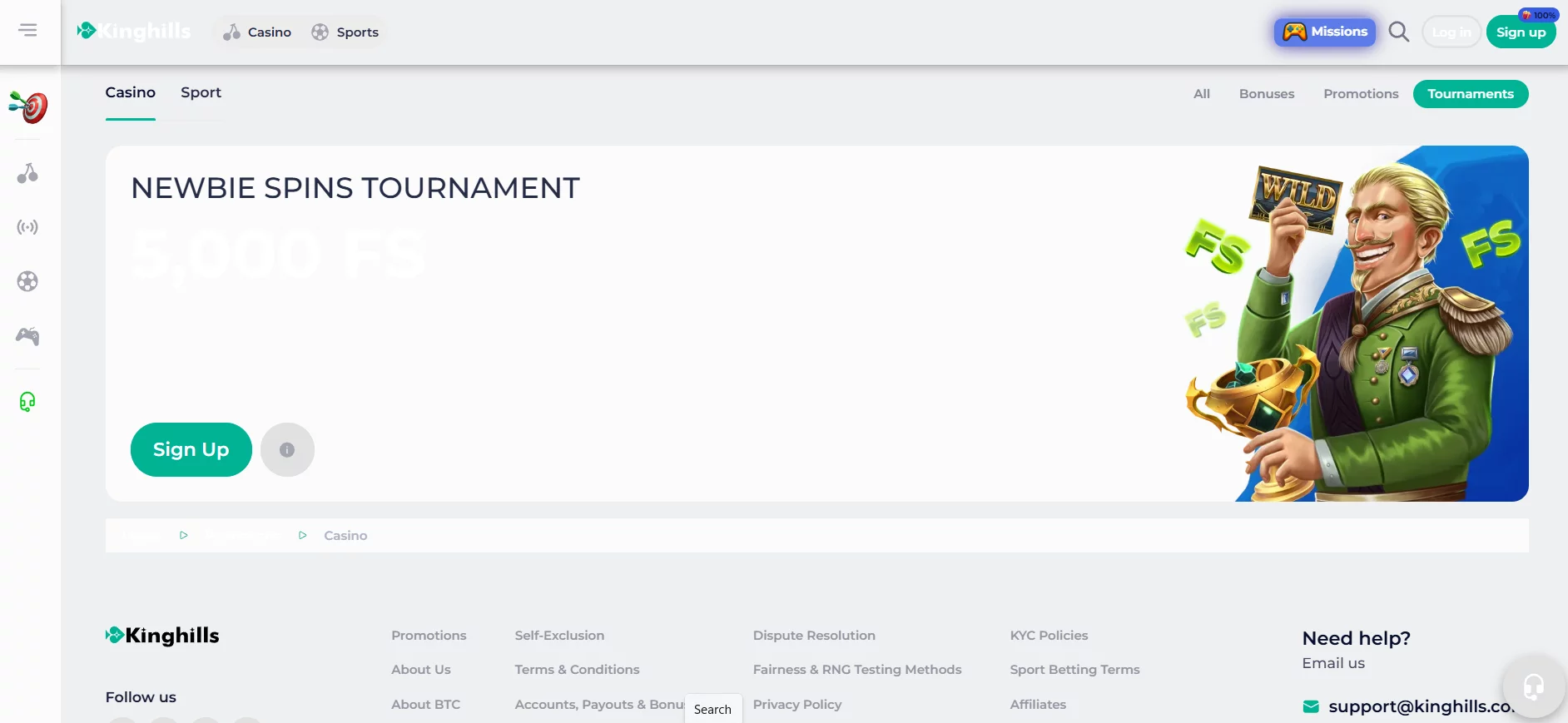1568x723 pixels.
Task: Select soccer ball sports sidebar icon
Action: [27, 282]
